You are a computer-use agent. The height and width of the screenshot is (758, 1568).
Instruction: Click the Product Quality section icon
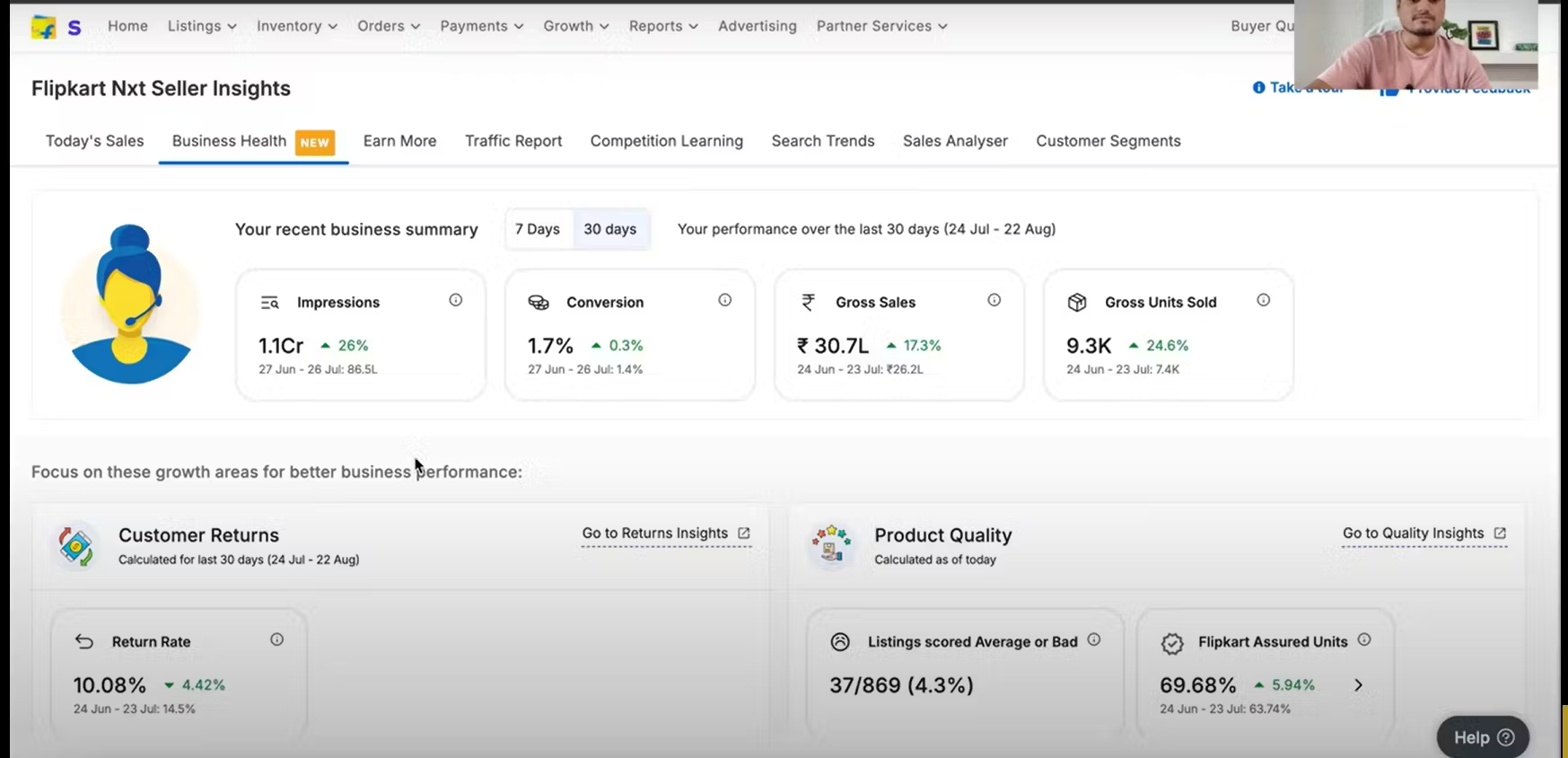[x=832, y=545]
